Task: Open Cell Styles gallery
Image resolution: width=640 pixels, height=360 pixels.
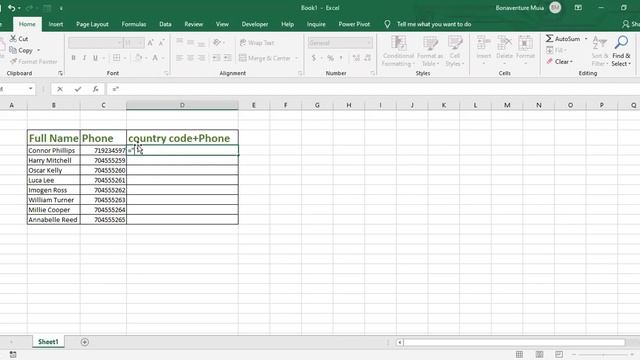Action: click(454, 51)
